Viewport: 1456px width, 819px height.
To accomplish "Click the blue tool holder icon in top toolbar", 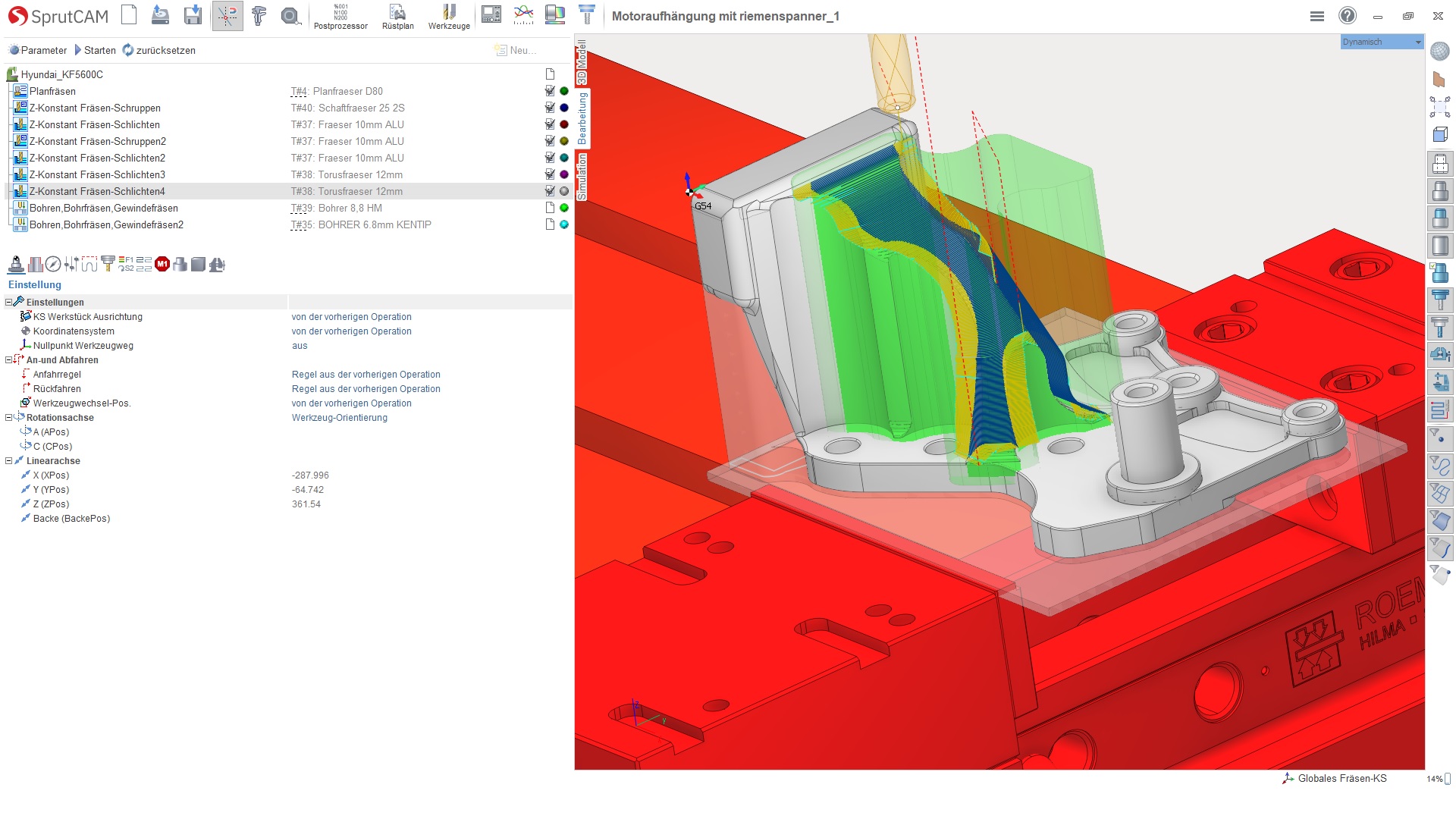I will [587, 15].
